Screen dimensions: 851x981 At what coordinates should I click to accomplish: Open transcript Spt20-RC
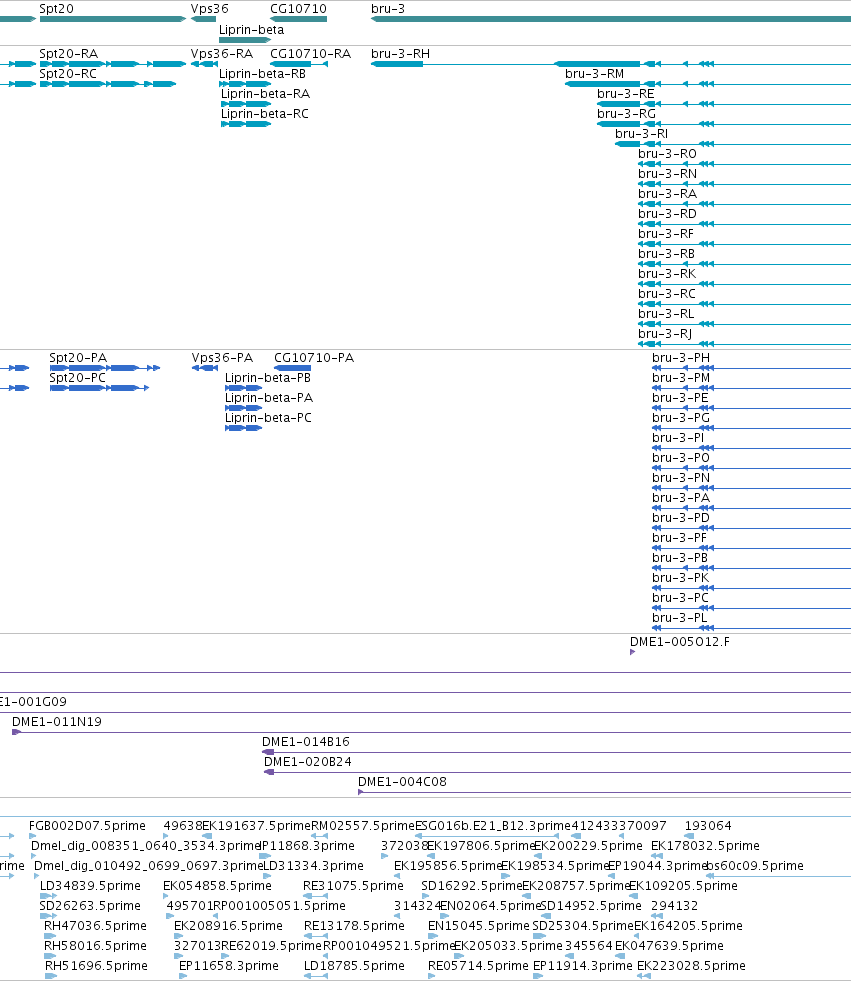(x=68, y=74)
